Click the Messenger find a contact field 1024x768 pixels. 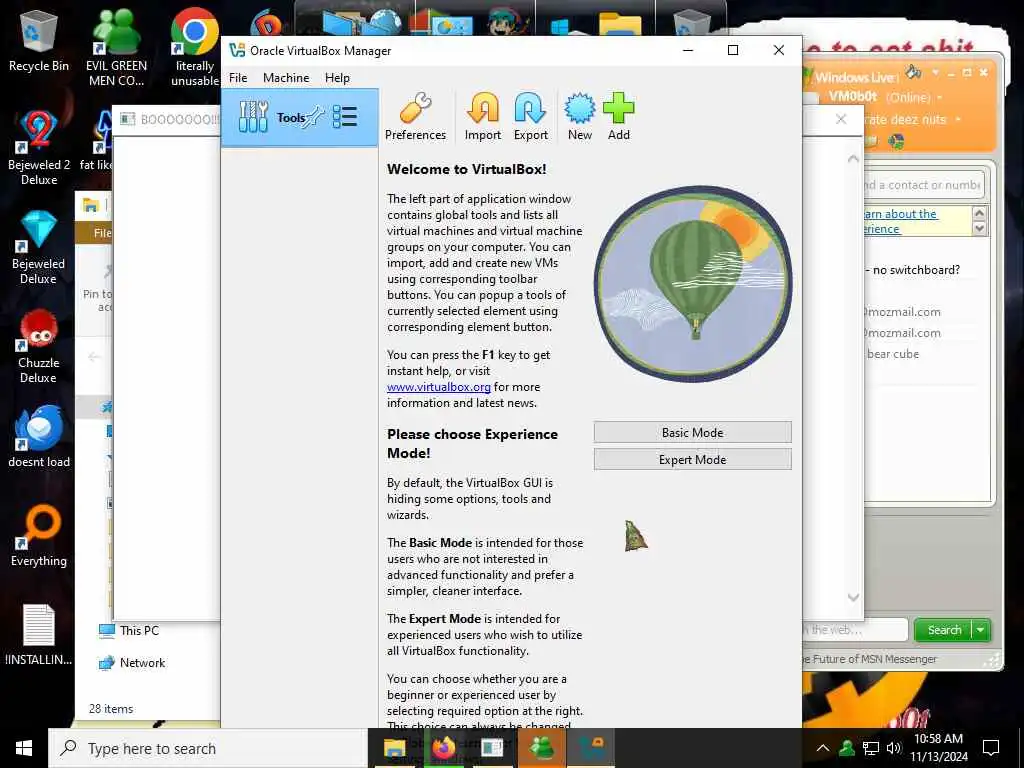coord(923,185)
